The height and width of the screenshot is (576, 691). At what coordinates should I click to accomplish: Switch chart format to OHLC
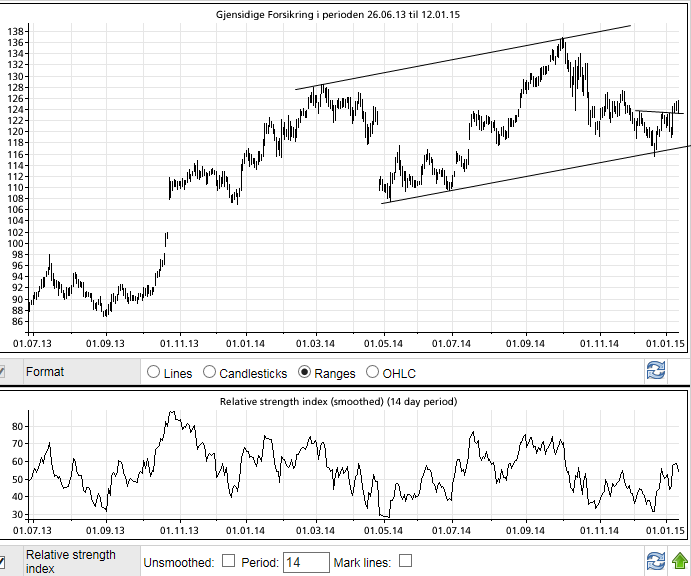(373, 373)
